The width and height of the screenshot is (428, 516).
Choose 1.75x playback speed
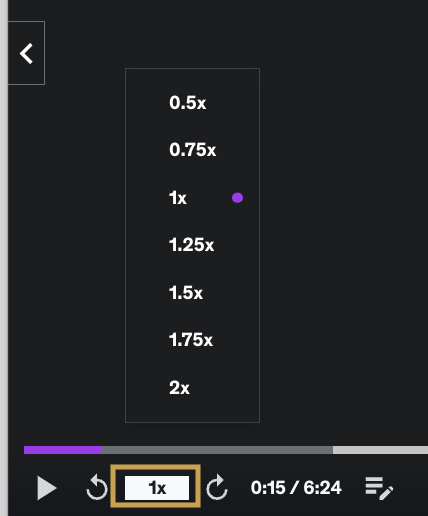click(x=191, y=340)
